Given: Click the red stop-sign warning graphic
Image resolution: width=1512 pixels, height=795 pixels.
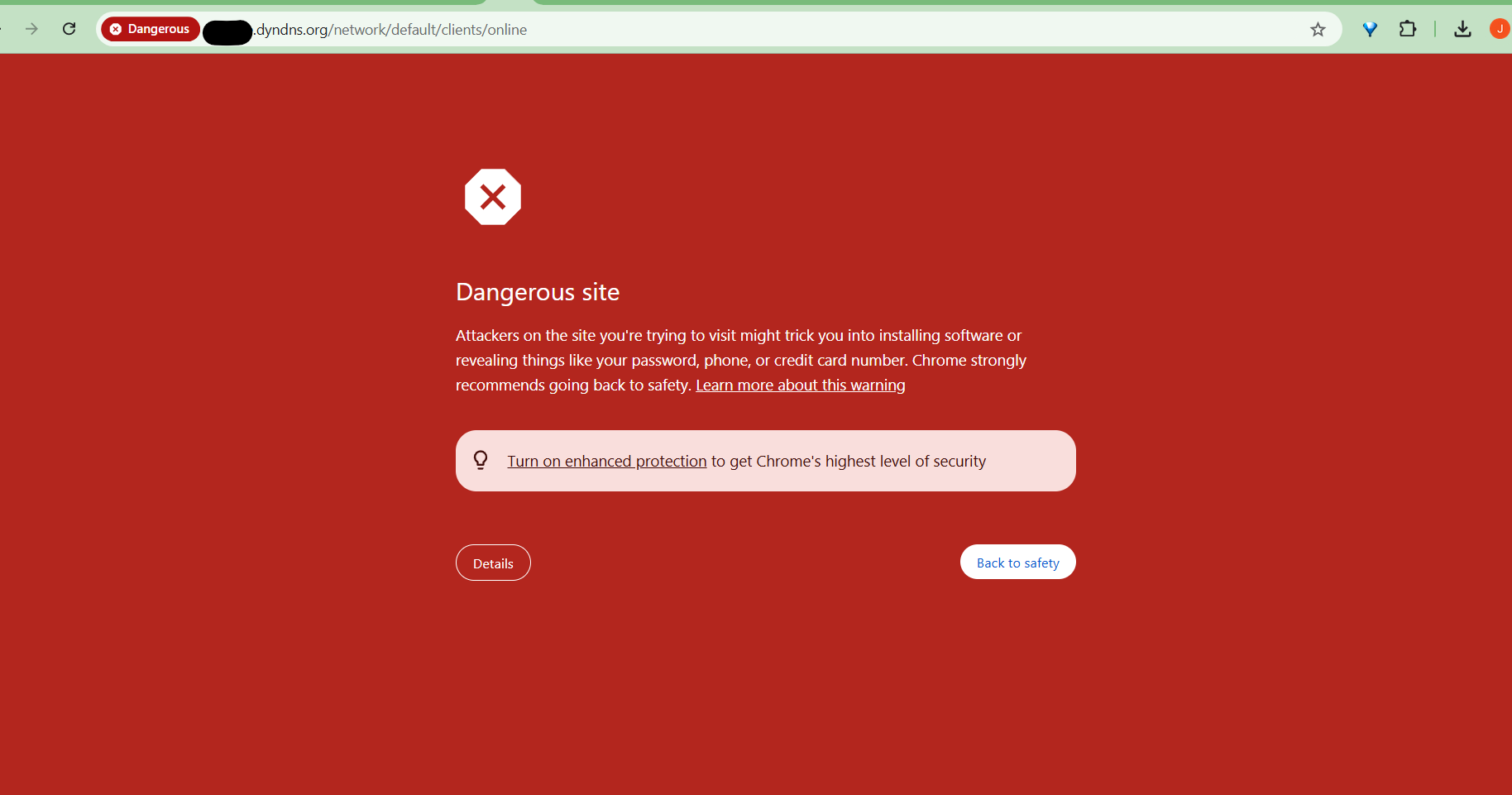Looking at the screenshot, I should (x=493, y=197).
